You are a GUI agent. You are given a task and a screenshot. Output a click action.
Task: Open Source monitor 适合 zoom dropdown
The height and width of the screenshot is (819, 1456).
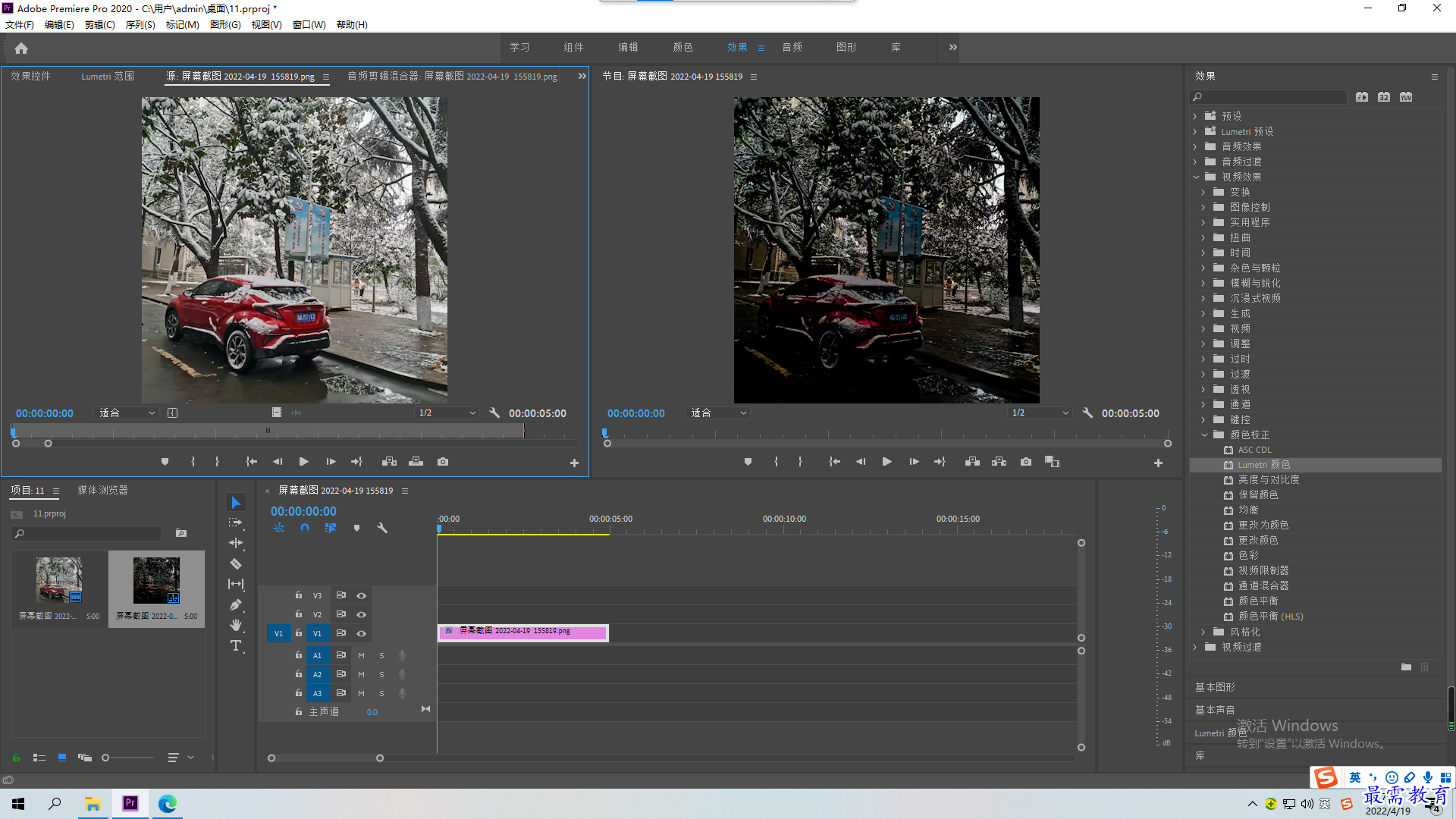point(127,413)
